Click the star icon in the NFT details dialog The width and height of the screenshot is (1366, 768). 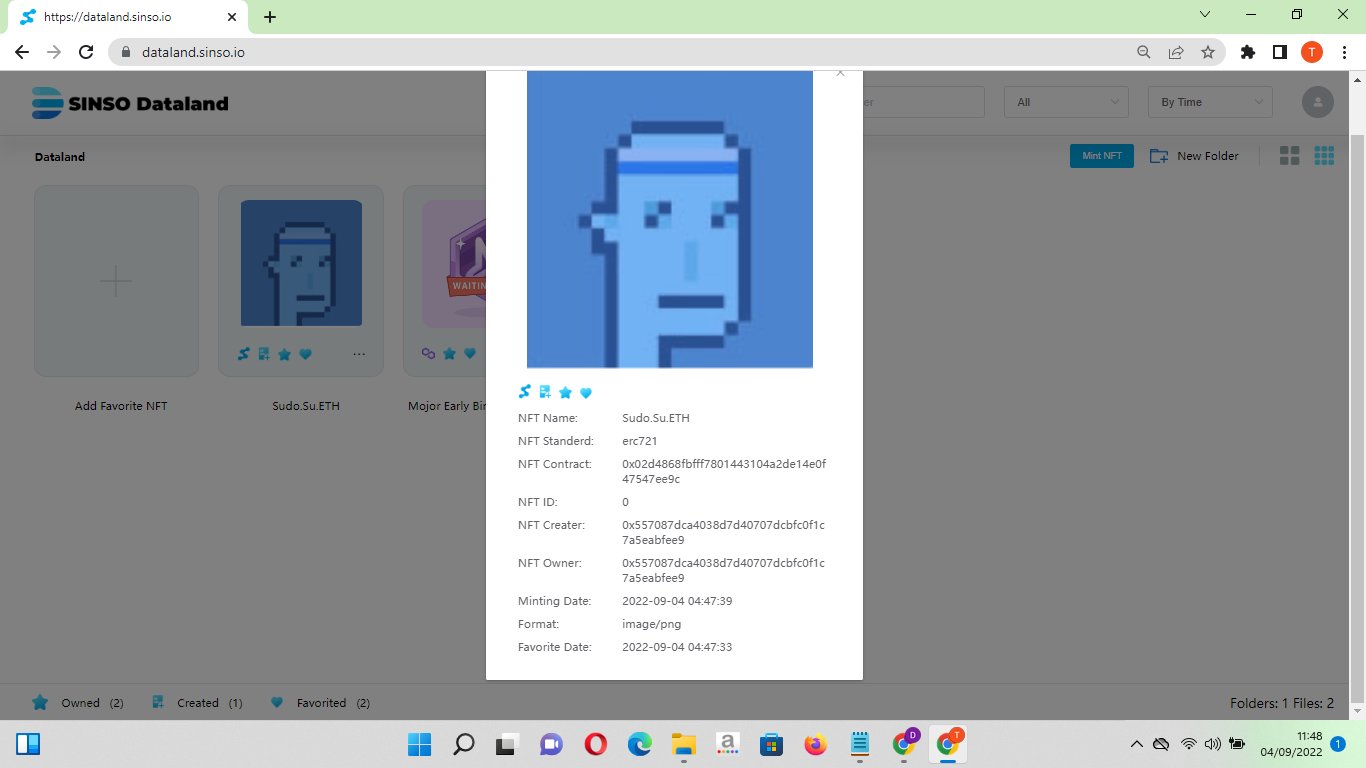tap(565, 393)
